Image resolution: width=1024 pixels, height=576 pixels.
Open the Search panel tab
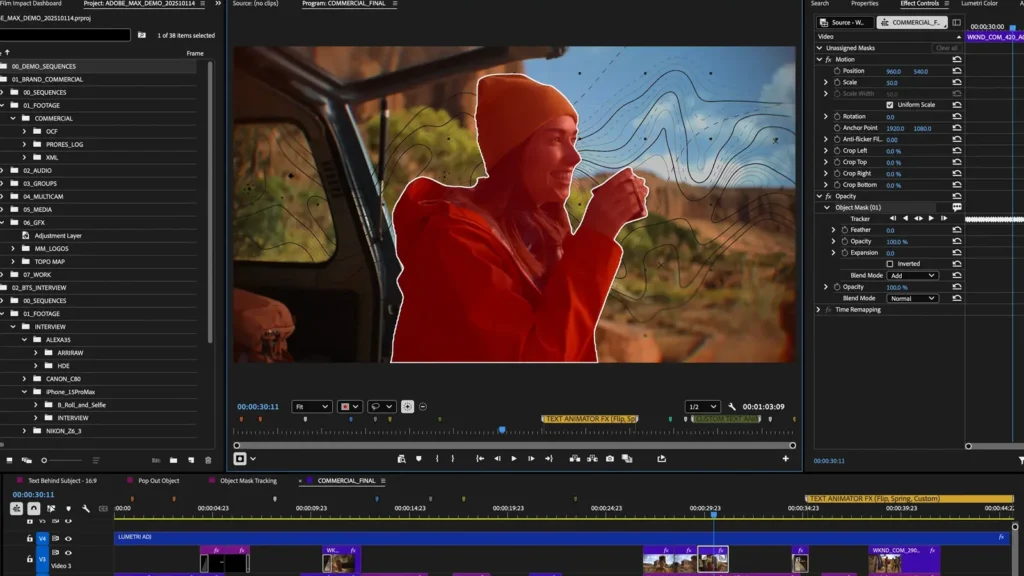click(820, 4)
